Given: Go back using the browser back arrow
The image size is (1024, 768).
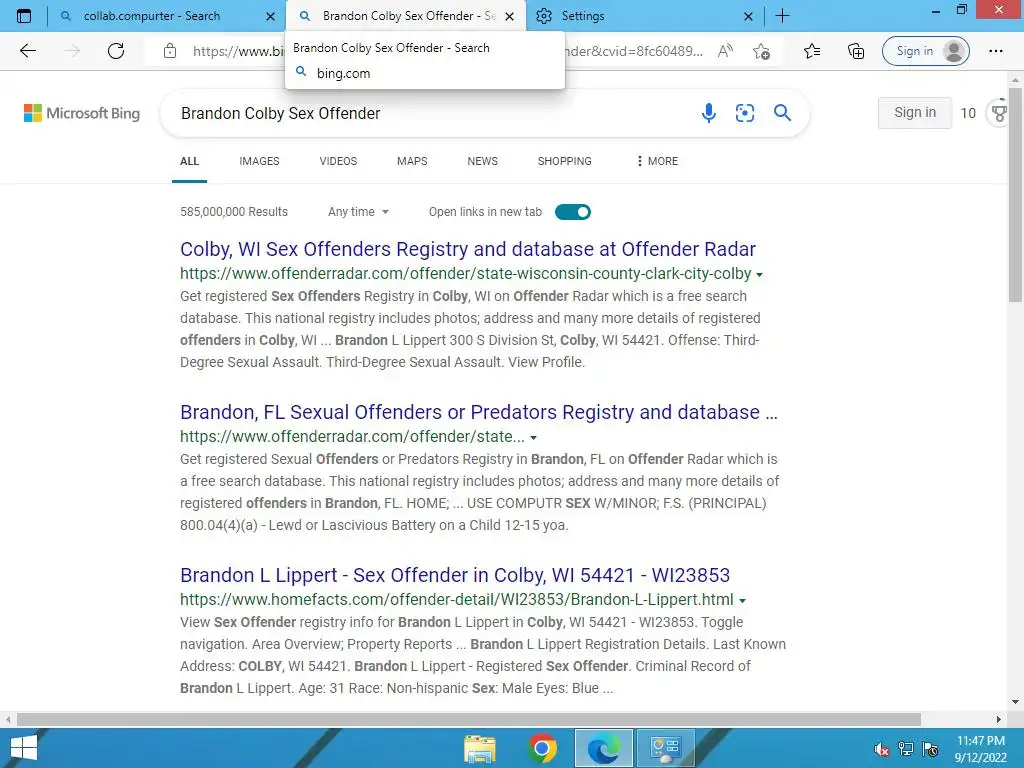Looking at the screenshot, I should (27, 51).
